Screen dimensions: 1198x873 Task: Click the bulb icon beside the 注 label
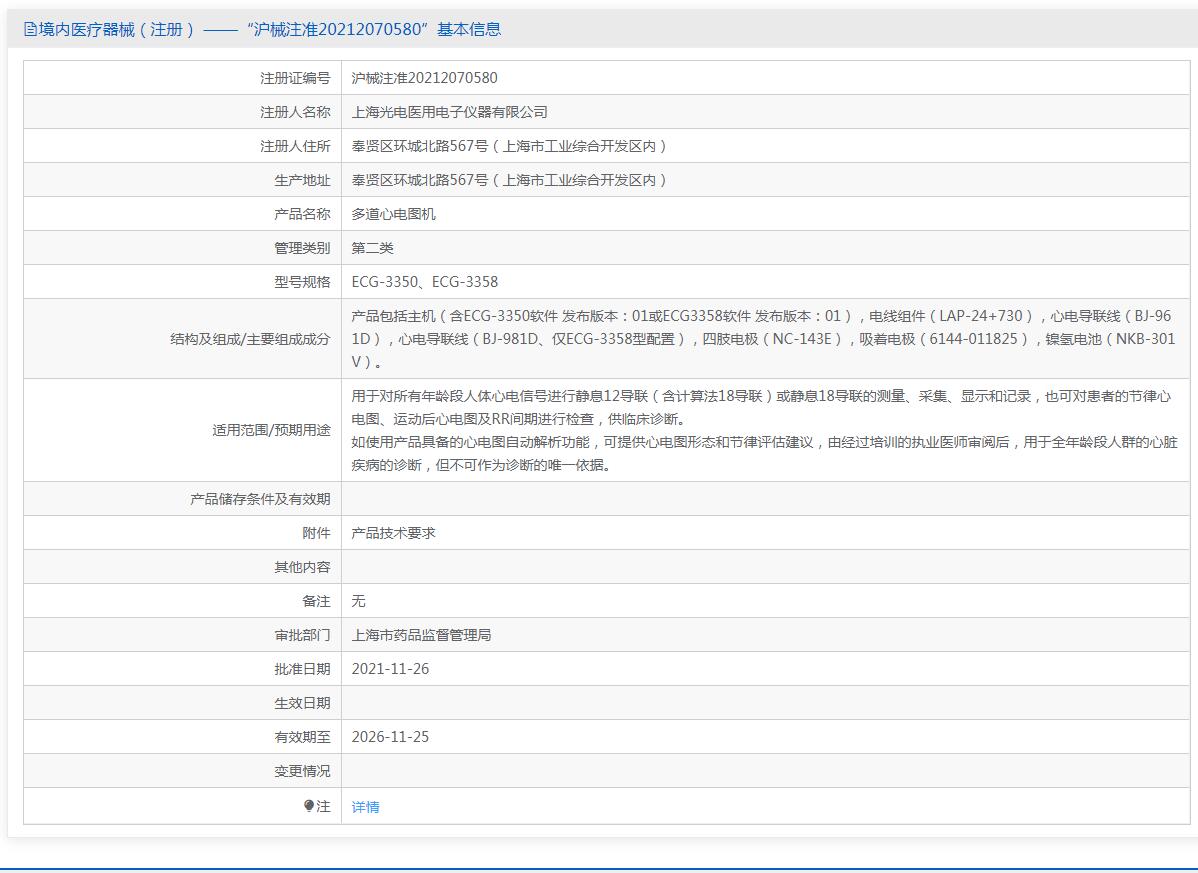[309, 806]
